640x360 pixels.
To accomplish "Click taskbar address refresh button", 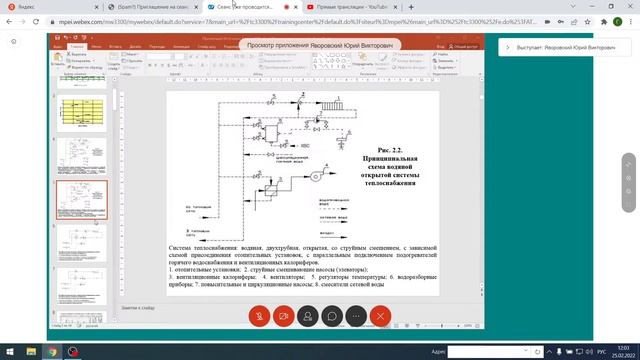I will [537, 351].
